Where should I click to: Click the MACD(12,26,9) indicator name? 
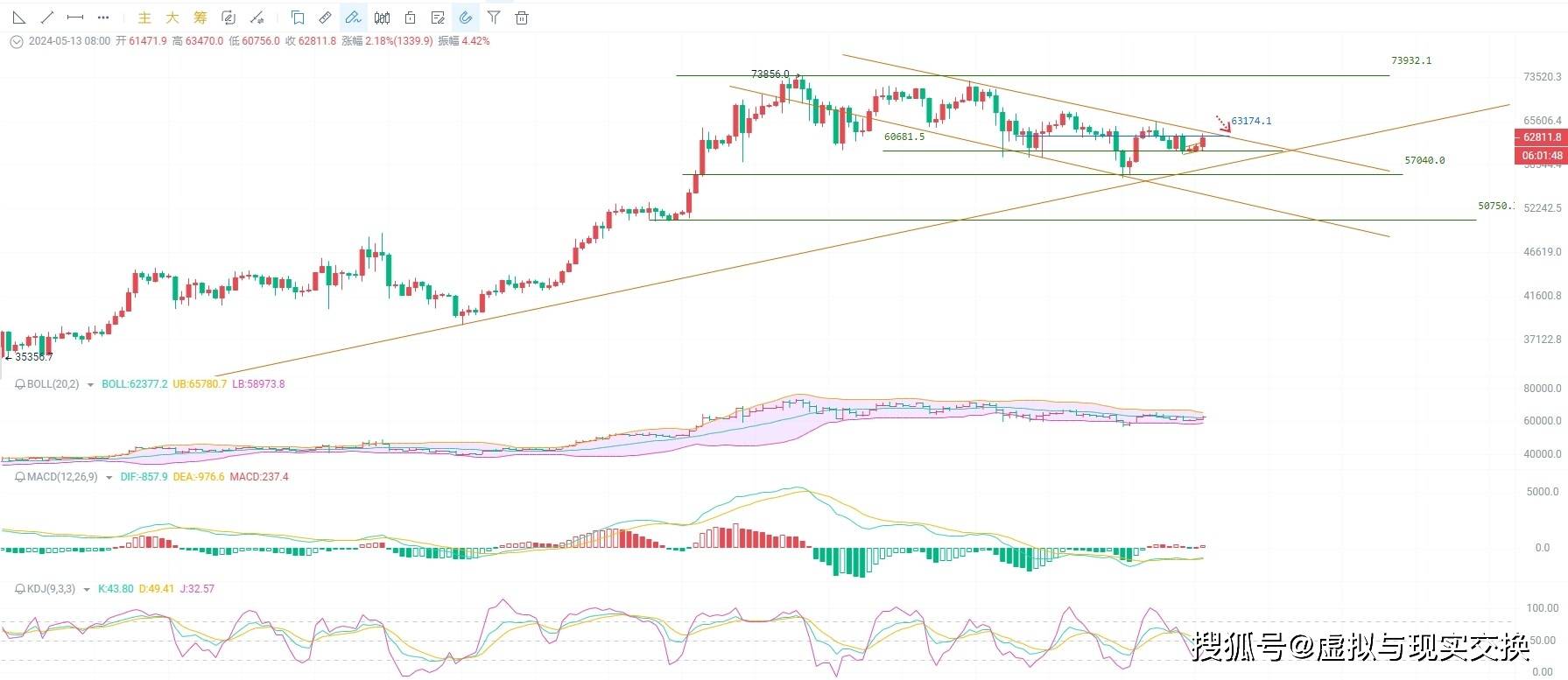click(x=62, y=477)
